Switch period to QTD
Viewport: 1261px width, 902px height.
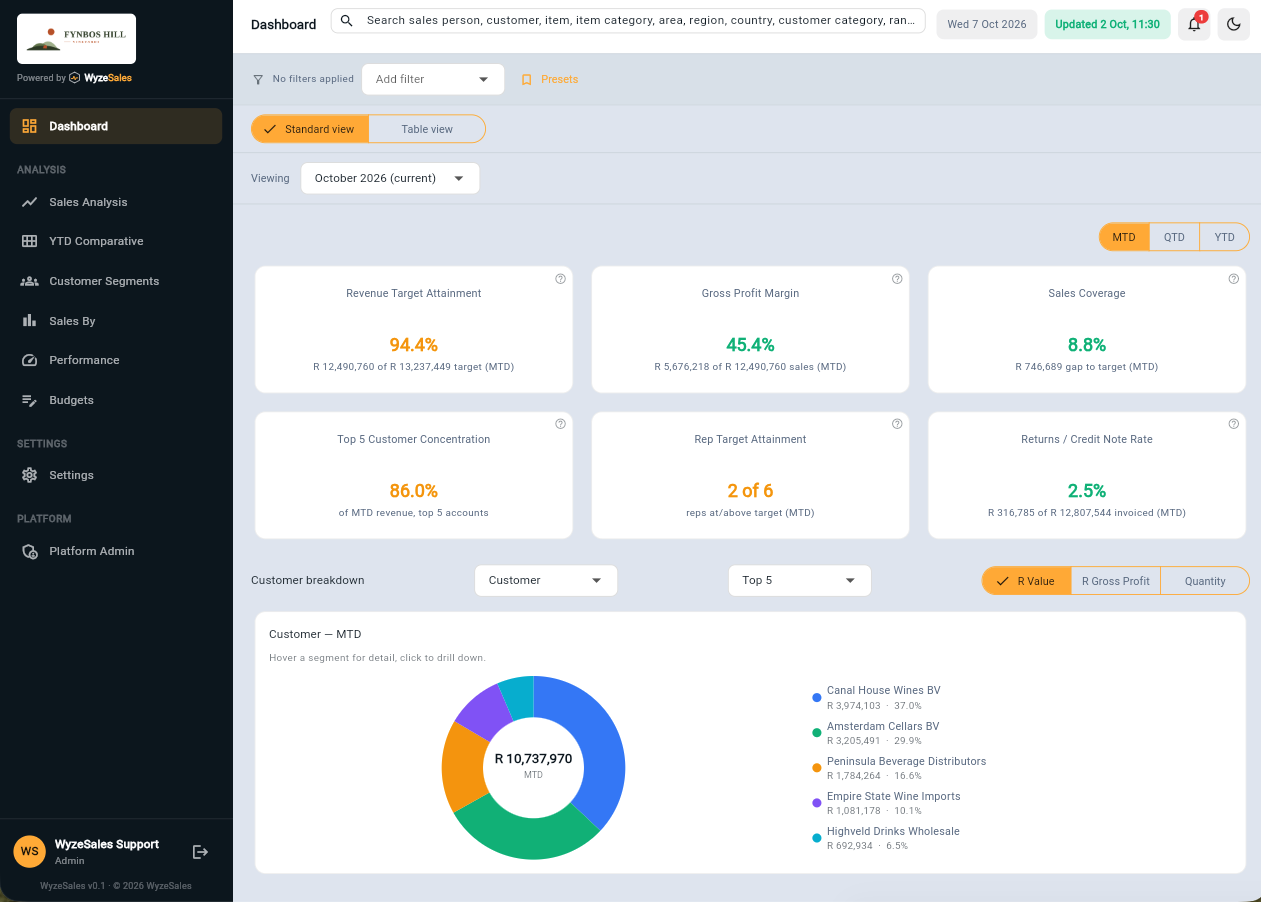point(1174,237)
